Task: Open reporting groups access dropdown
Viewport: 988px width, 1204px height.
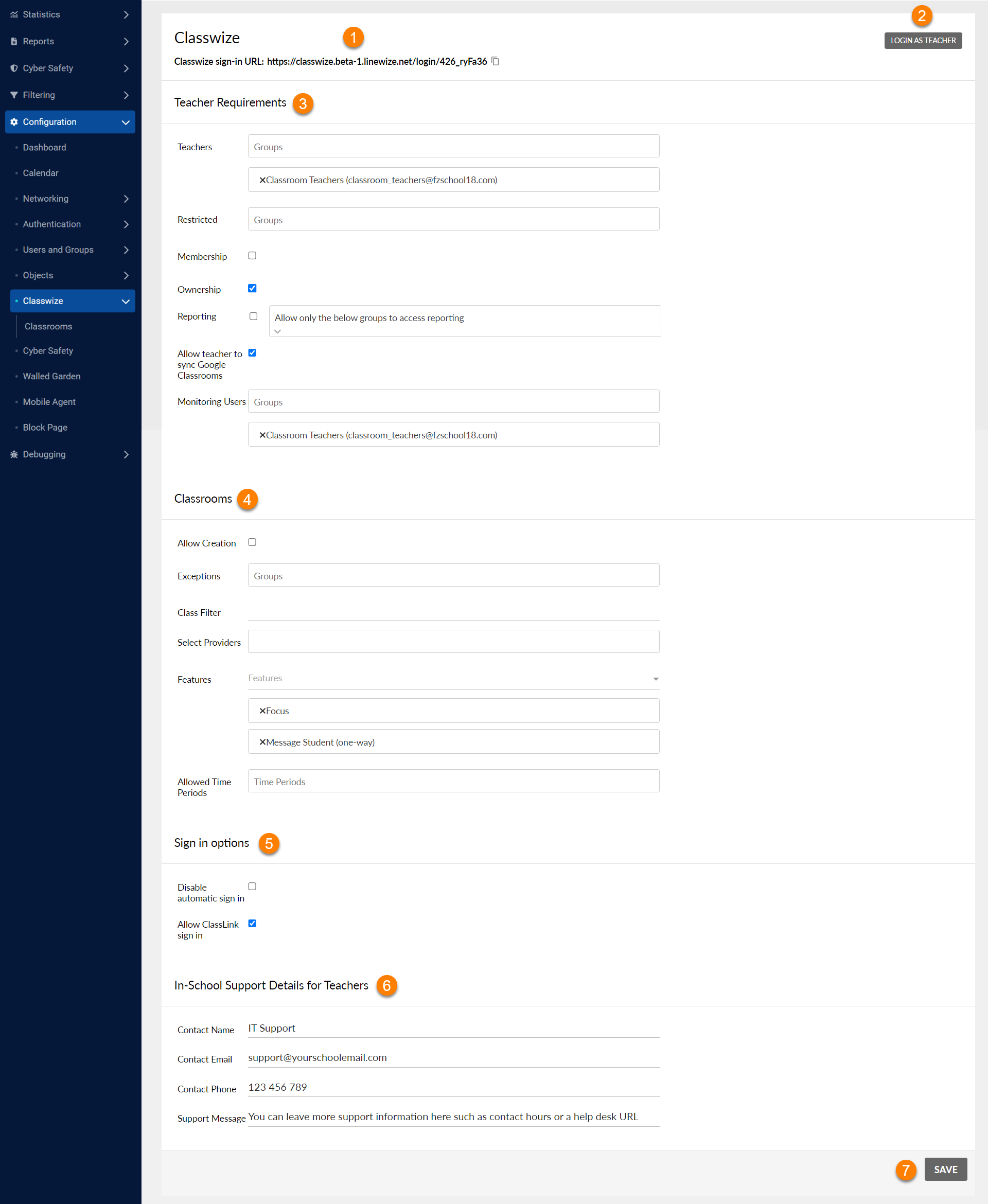Action: tap(277, 331)
